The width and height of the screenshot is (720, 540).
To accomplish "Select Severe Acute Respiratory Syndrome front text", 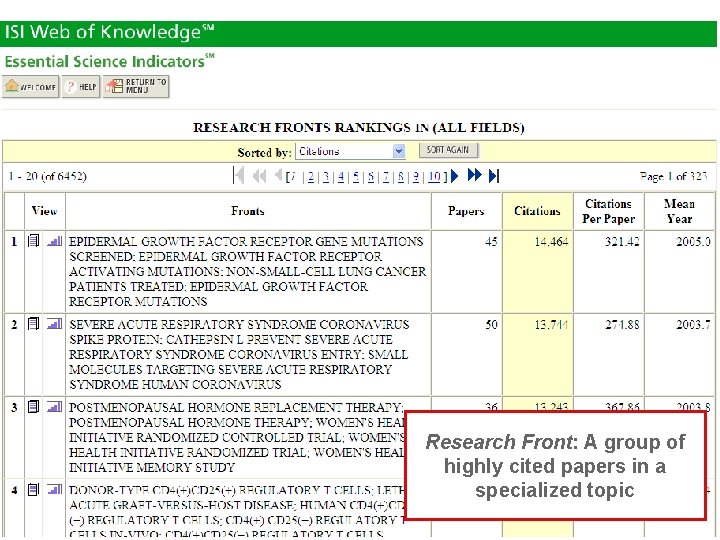I will (239, 354).
